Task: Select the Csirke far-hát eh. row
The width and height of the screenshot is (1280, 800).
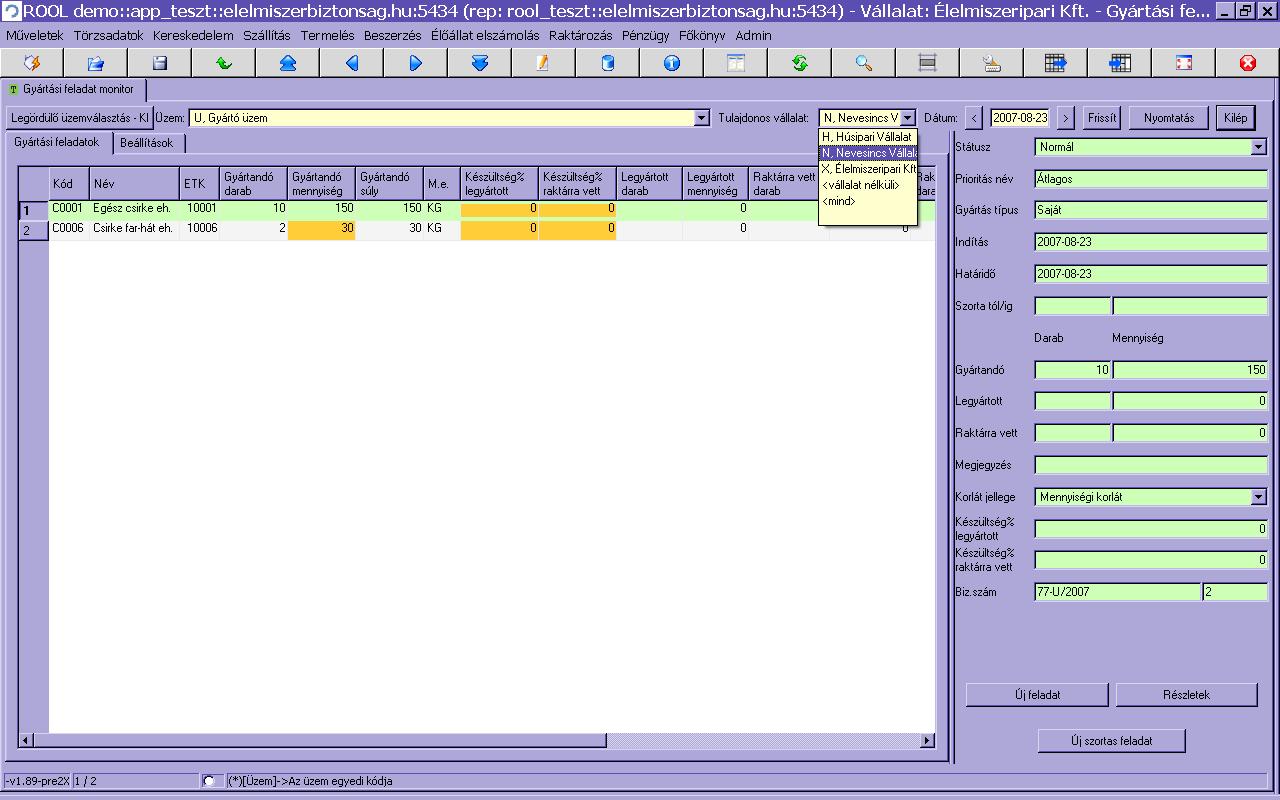Action: coord(132,229)
